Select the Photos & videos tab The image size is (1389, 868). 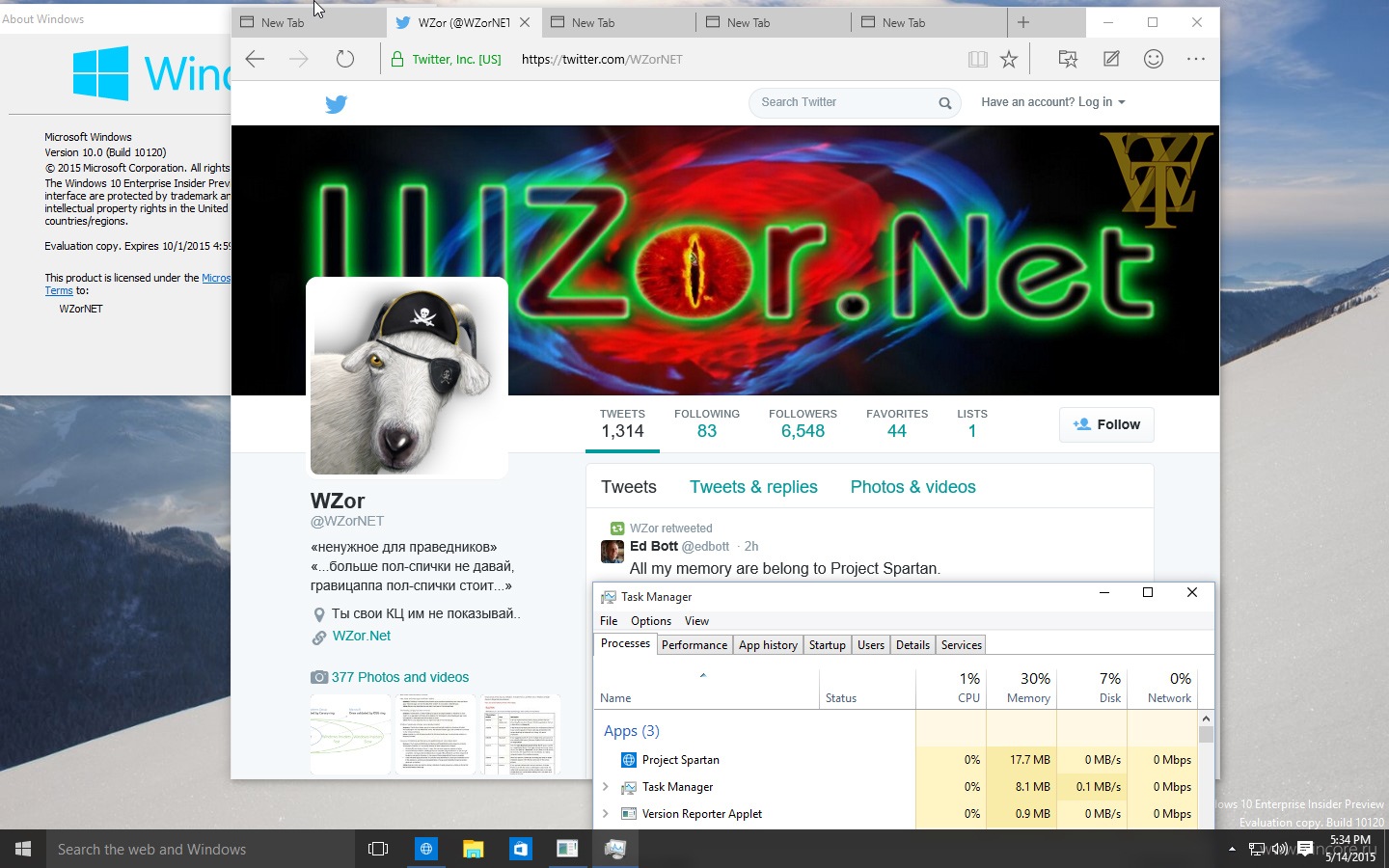click(x=912, y=487)
